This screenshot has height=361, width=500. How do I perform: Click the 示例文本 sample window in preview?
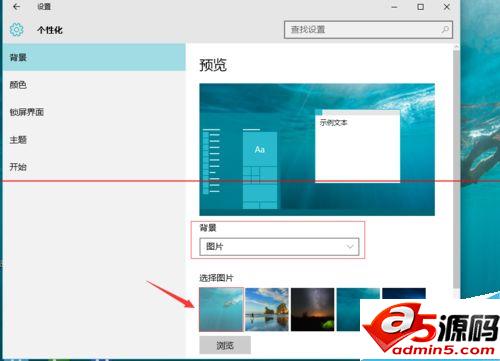pos(357,146)
